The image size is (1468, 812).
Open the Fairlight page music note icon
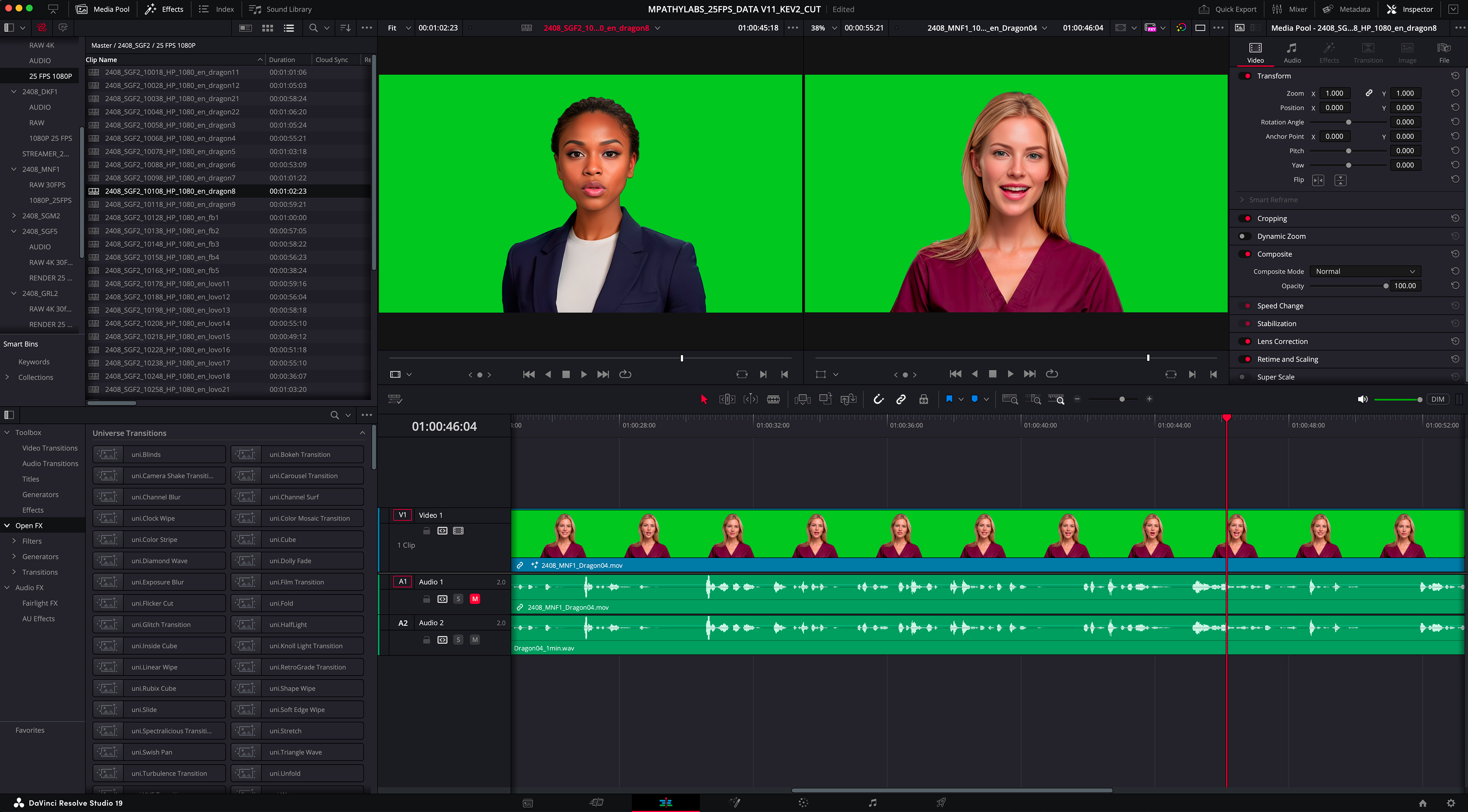(872, 803)
